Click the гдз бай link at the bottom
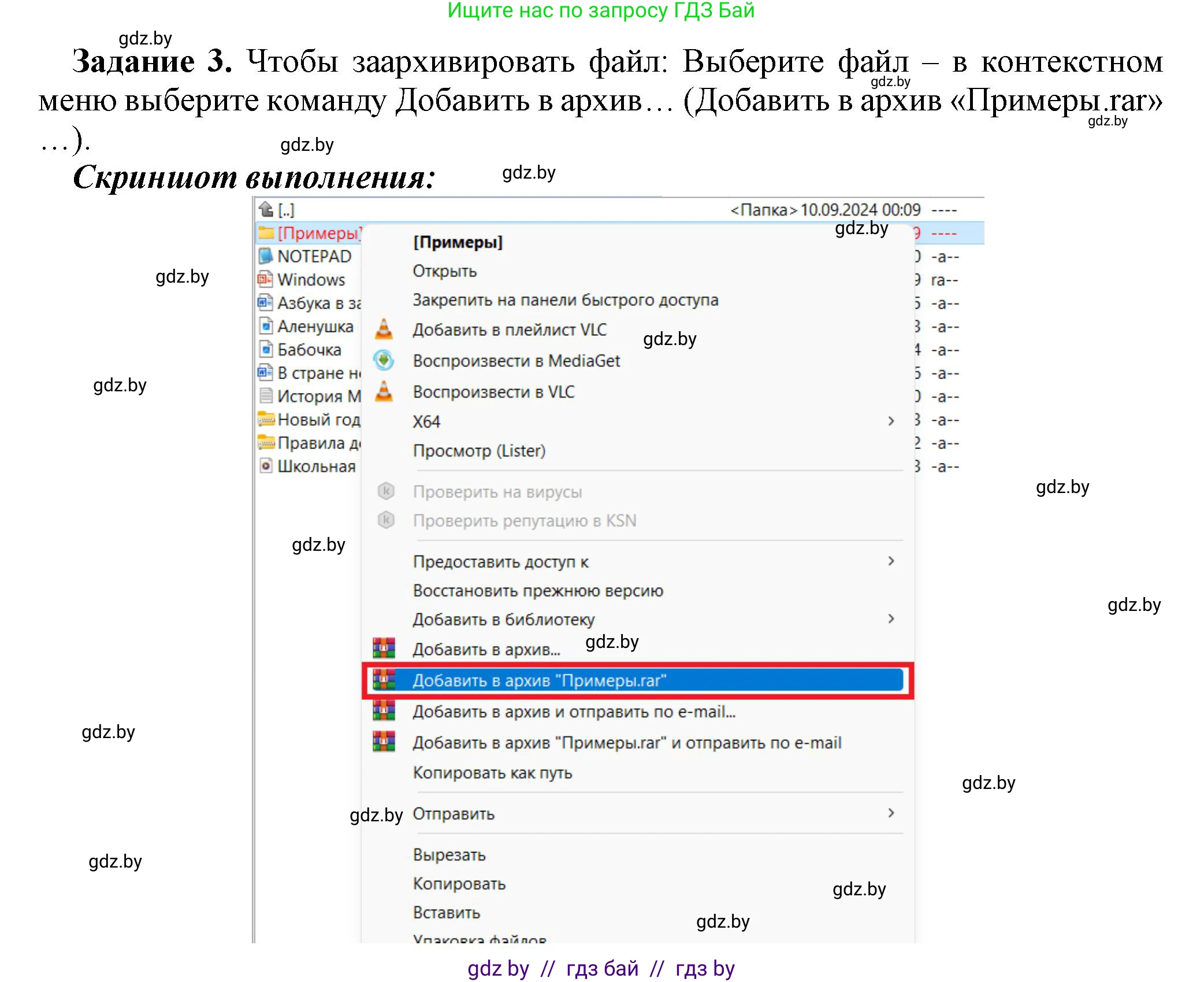 coord(601,969)
